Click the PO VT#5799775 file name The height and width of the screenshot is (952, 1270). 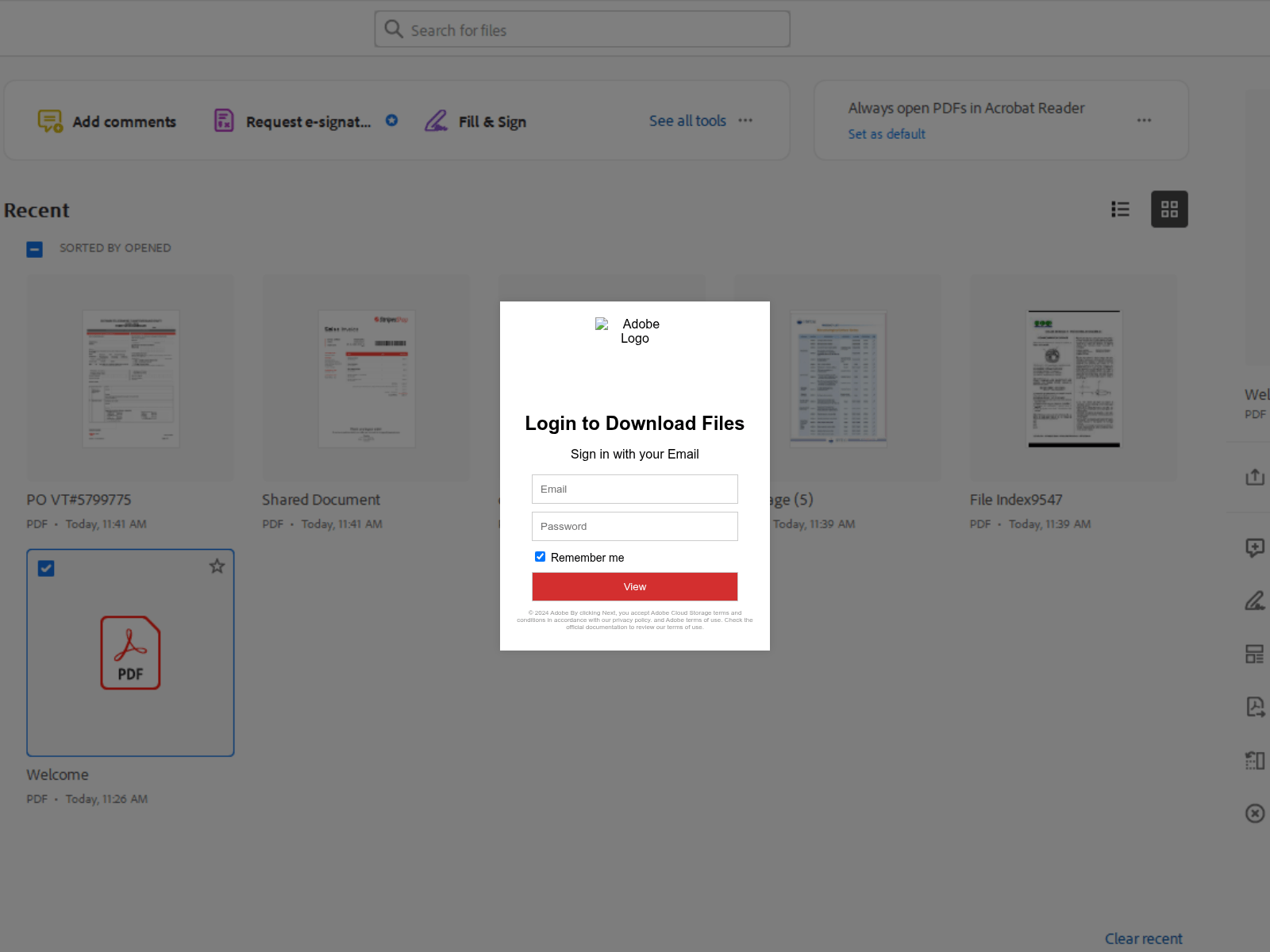click(x=79, y=500)
